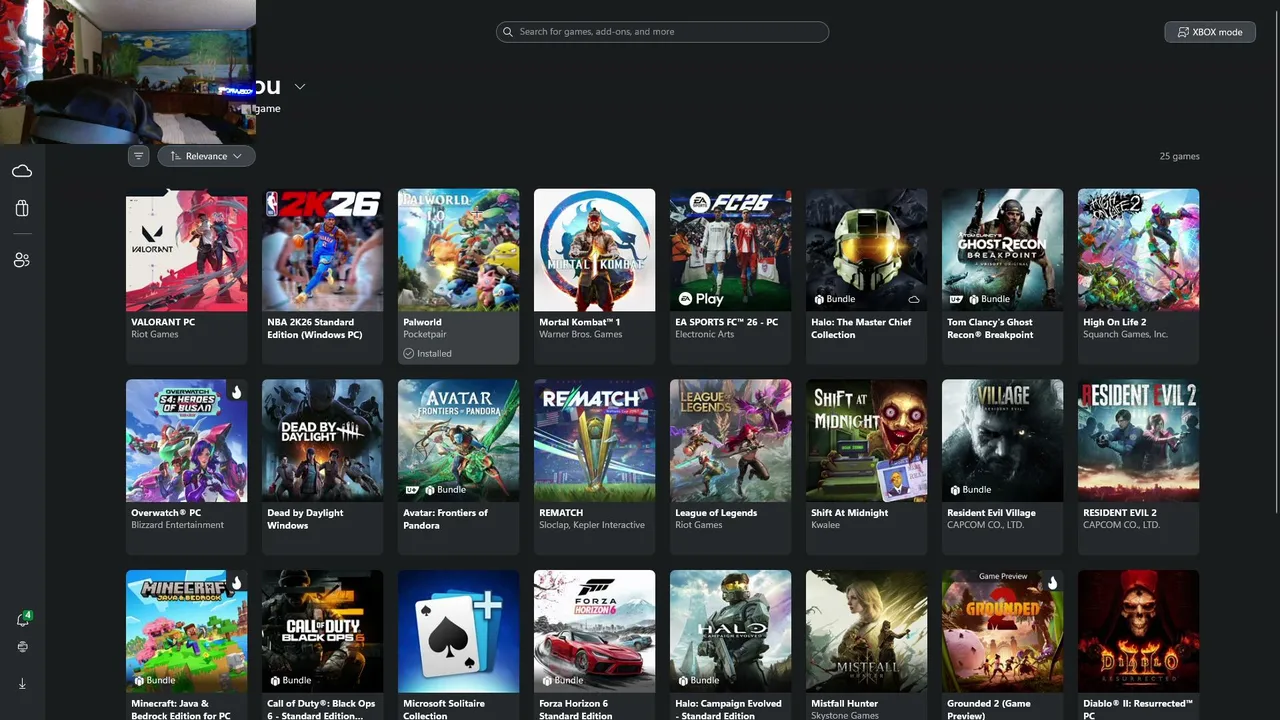Click the 'Mistfall Hunter' title text

845,704
